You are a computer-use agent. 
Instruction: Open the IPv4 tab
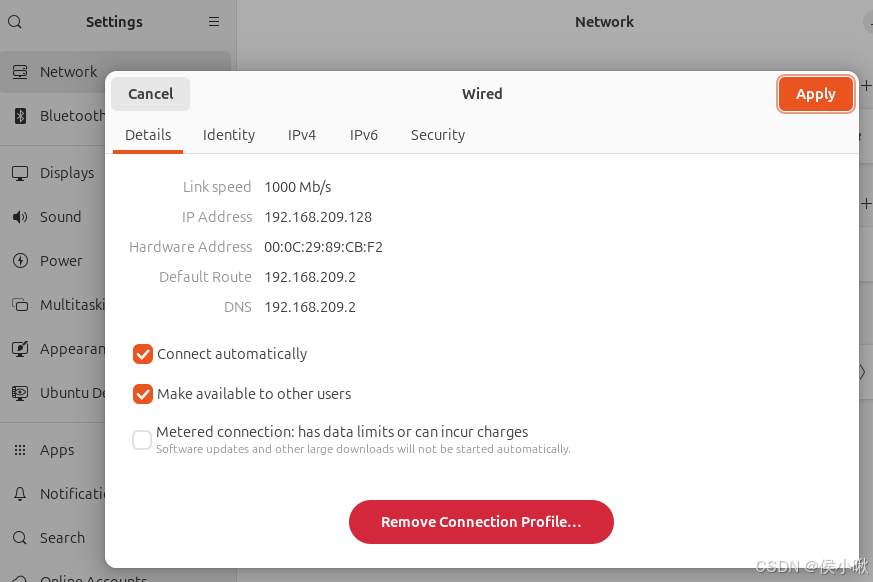click(x=302, y=135)
